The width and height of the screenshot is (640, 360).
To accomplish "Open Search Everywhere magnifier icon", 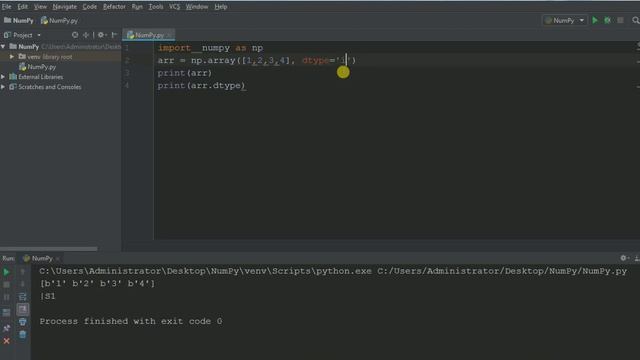I will (636, 20).
